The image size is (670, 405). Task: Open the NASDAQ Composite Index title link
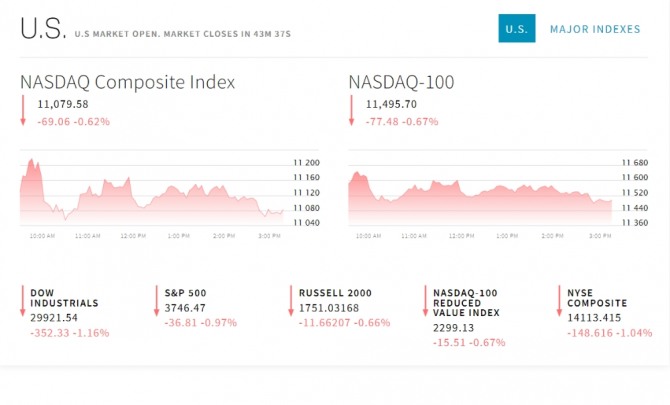pyautogui.click(x=127, y=82)
